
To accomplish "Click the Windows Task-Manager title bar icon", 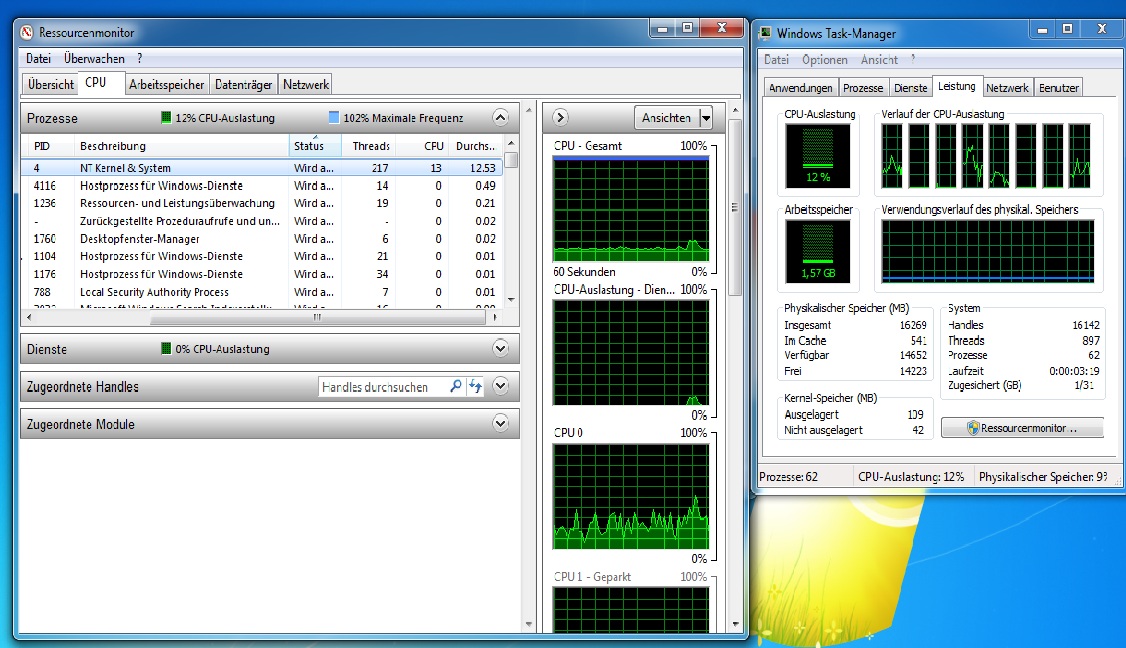I will pyautogui.click(x=766, y=33).
